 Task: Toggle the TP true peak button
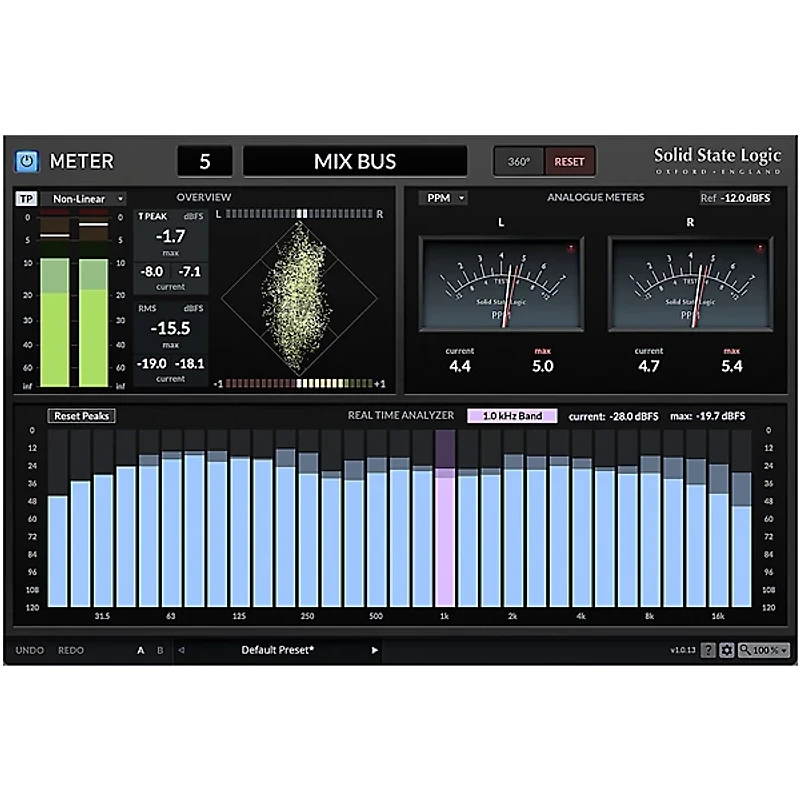pos(25,198)
